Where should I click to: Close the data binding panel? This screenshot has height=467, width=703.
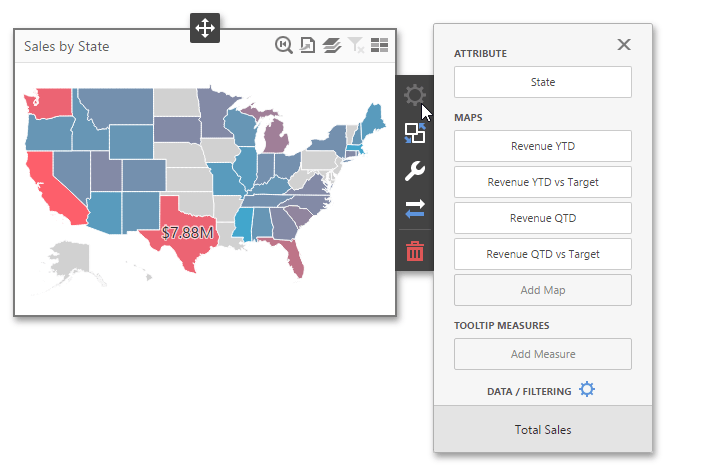tap(624, 45)
